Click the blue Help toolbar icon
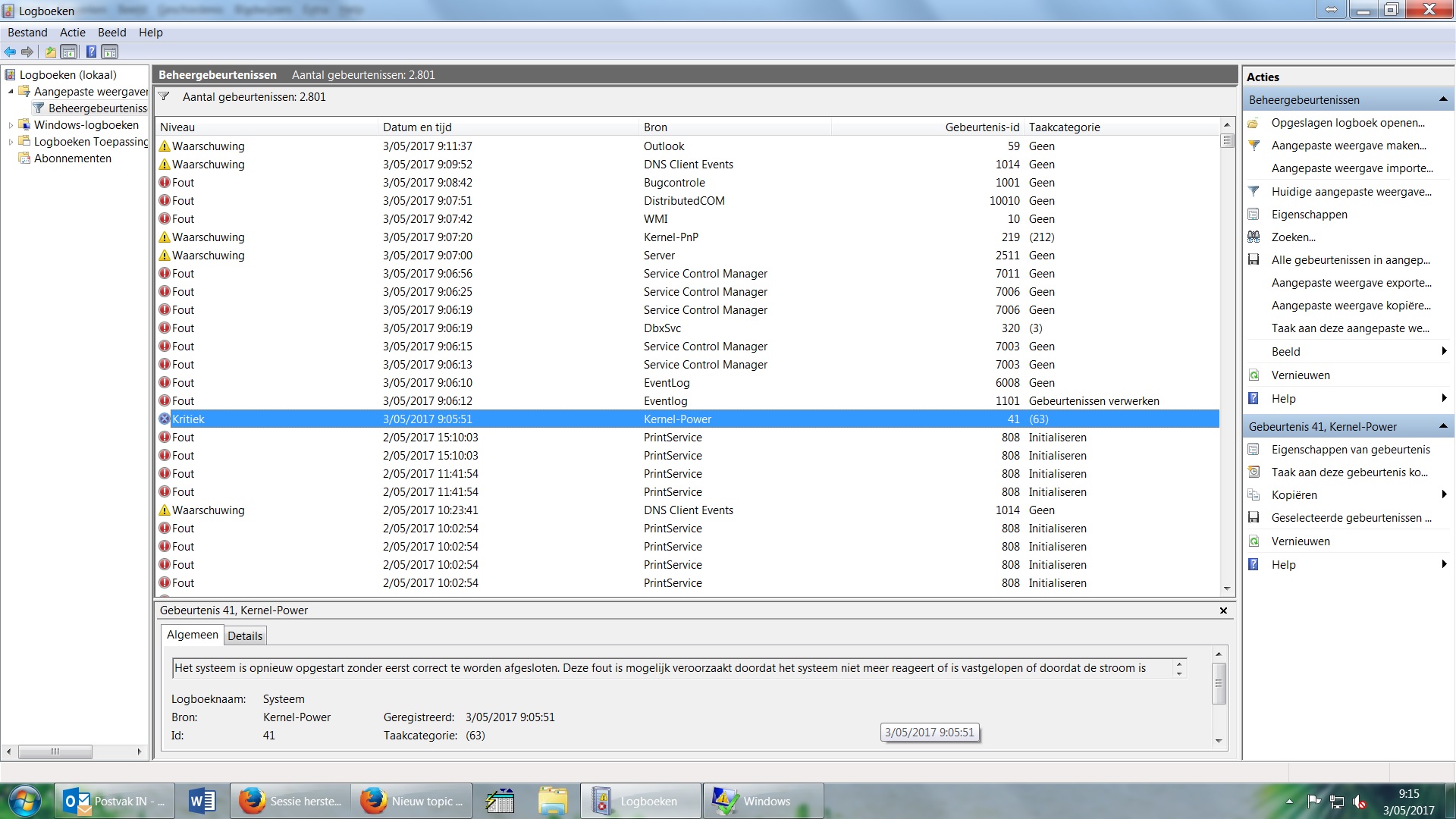 [x=91, y=52]
